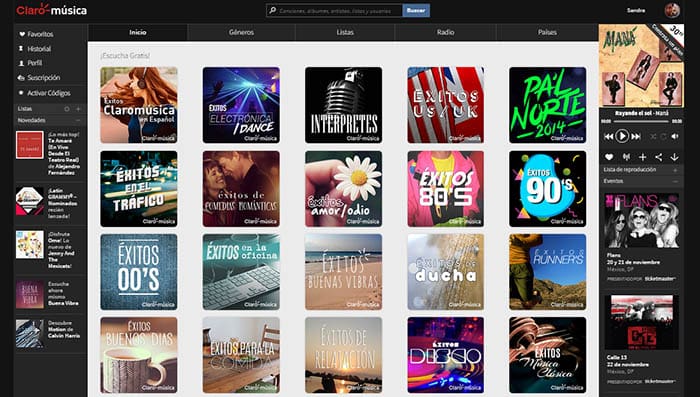Open Éxitos de Comedias Románticas playlist
Screen dimensions: 700x397
[x=241, y=189]
